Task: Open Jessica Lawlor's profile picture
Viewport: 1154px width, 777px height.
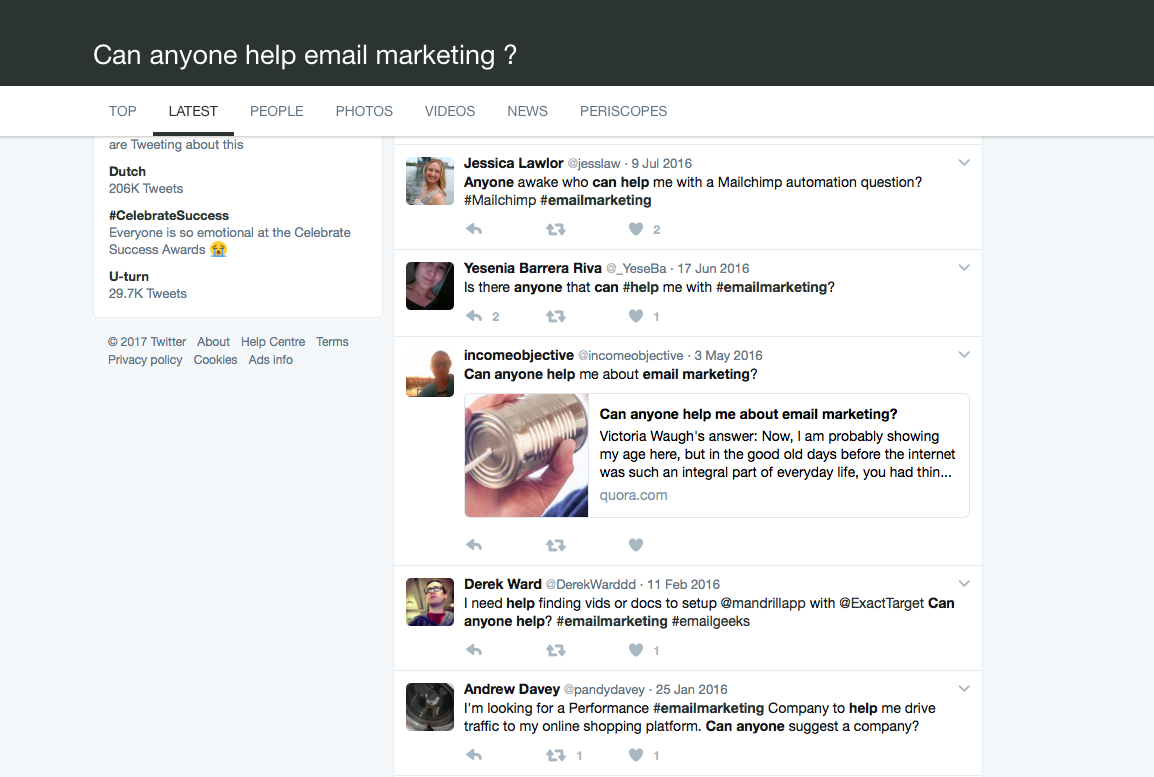Action: 430,181
